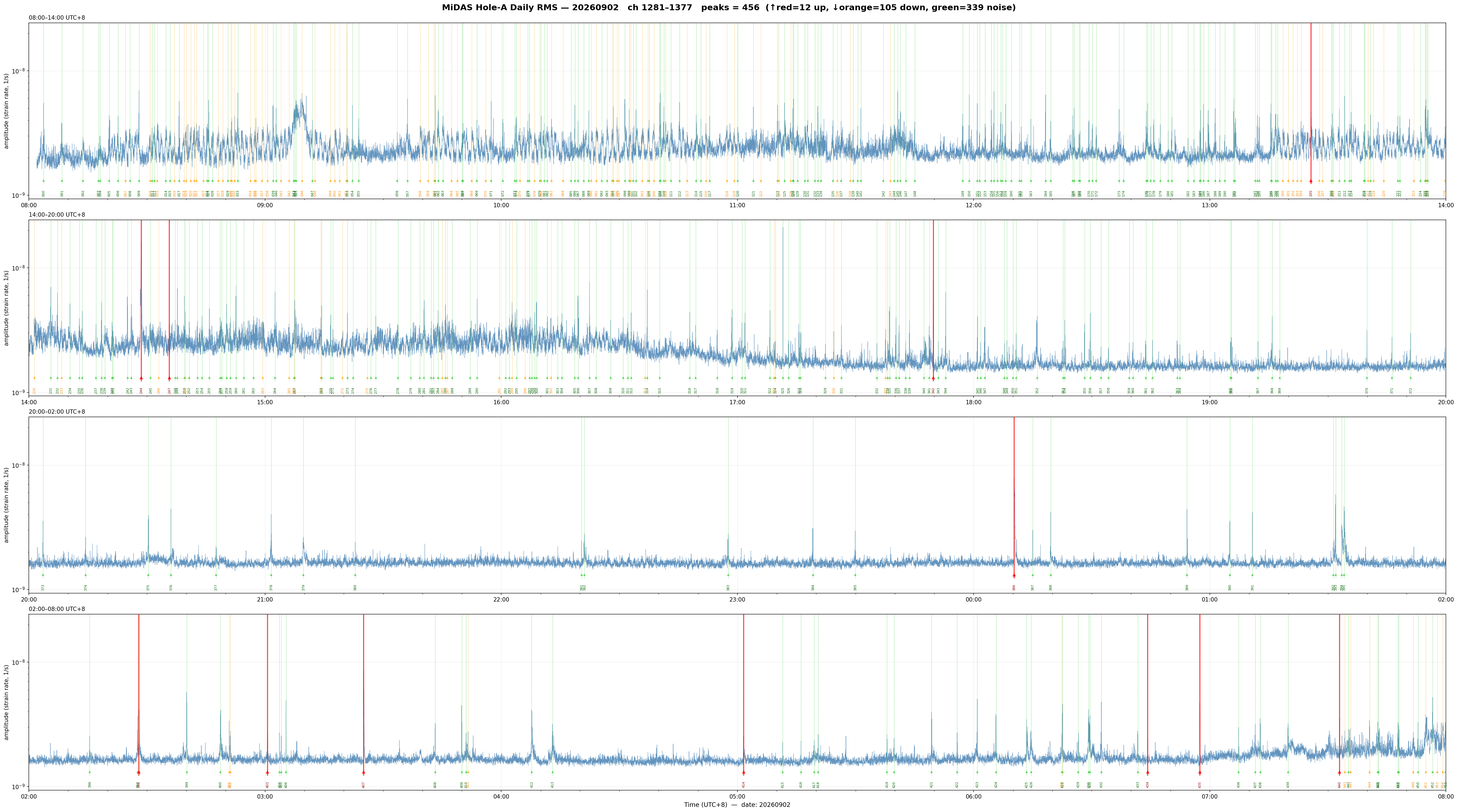Select red up-peak marker 434
The width and height of the screenshot is (1458, 812).
click(x=1147, y=772)
